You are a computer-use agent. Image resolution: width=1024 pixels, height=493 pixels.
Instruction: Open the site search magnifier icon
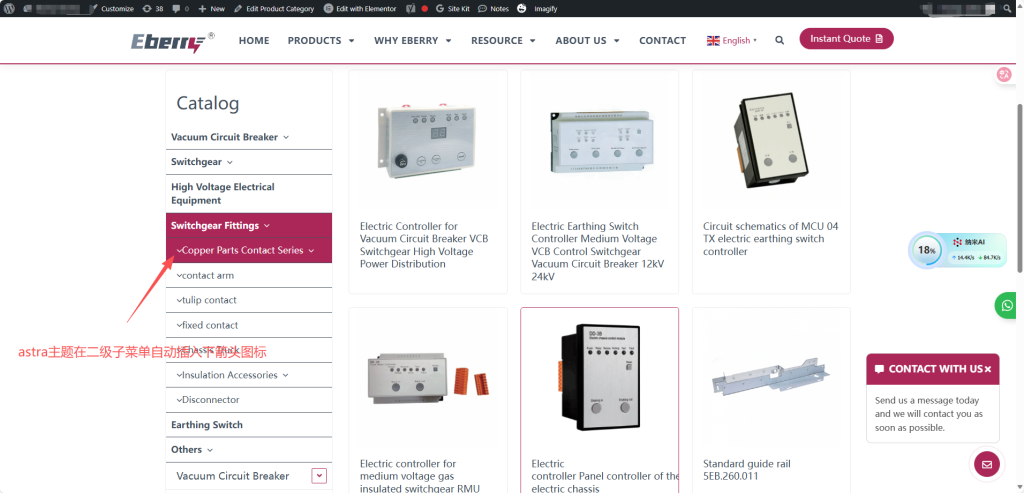[x=780, y=40]
